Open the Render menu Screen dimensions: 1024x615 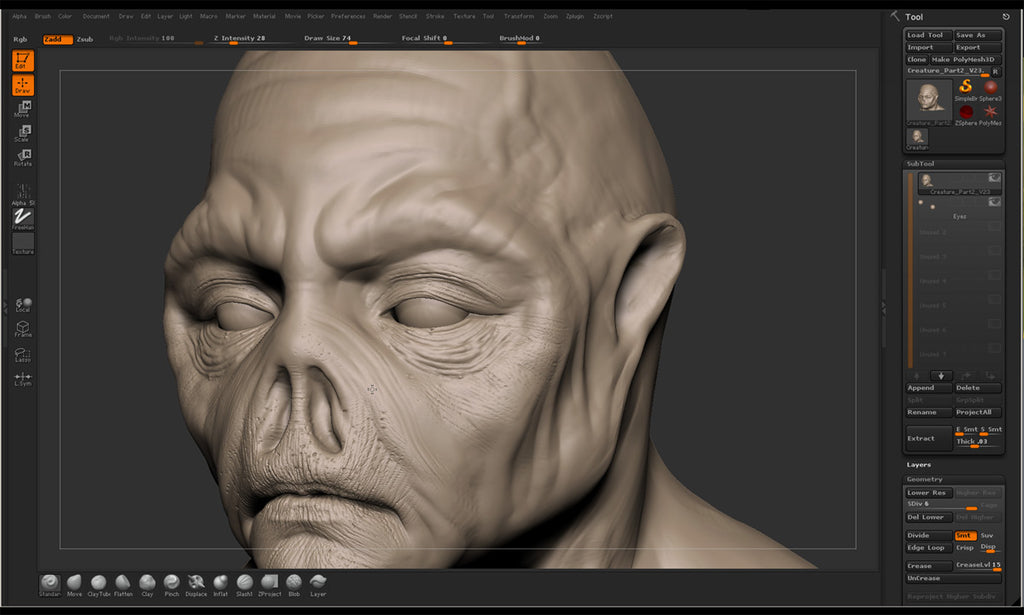[382, 16]
